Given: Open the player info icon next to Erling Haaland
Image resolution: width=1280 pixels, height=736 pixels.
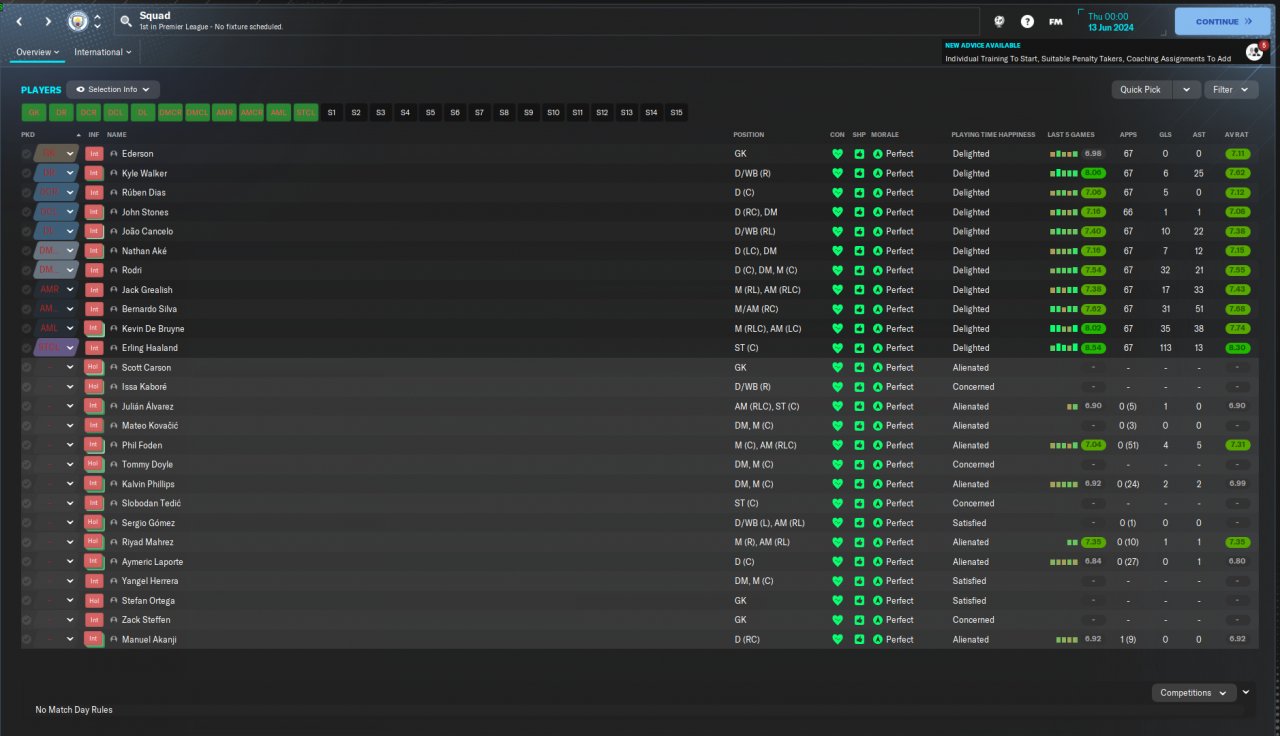Looking at the screenshot, I should (114, 348).
